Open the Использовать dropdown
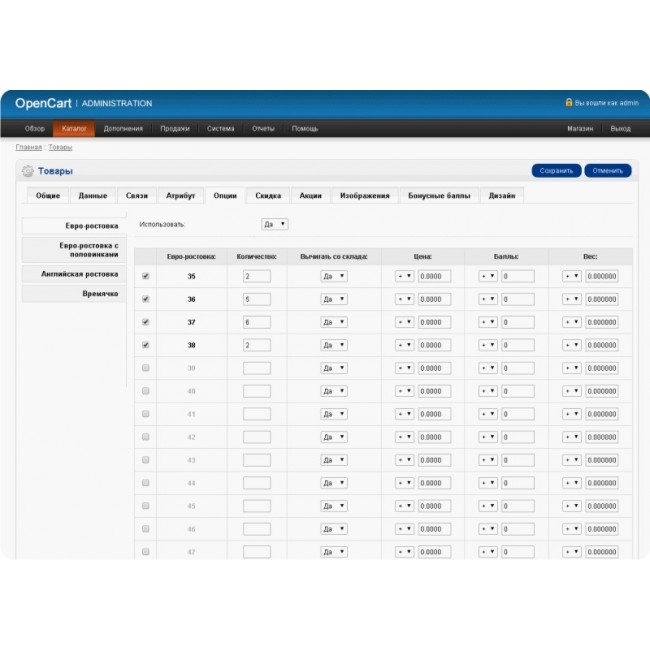Image resolution: width=650 pixels, height=650 pixels. 274,224
